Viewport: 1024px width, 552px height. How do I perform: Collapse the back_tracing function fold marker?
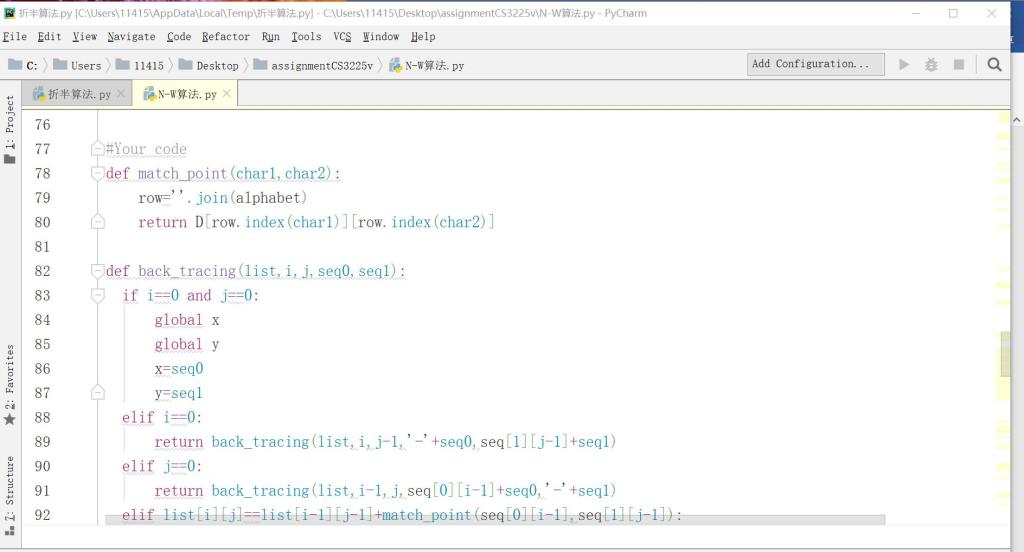[x=98, y=271]
